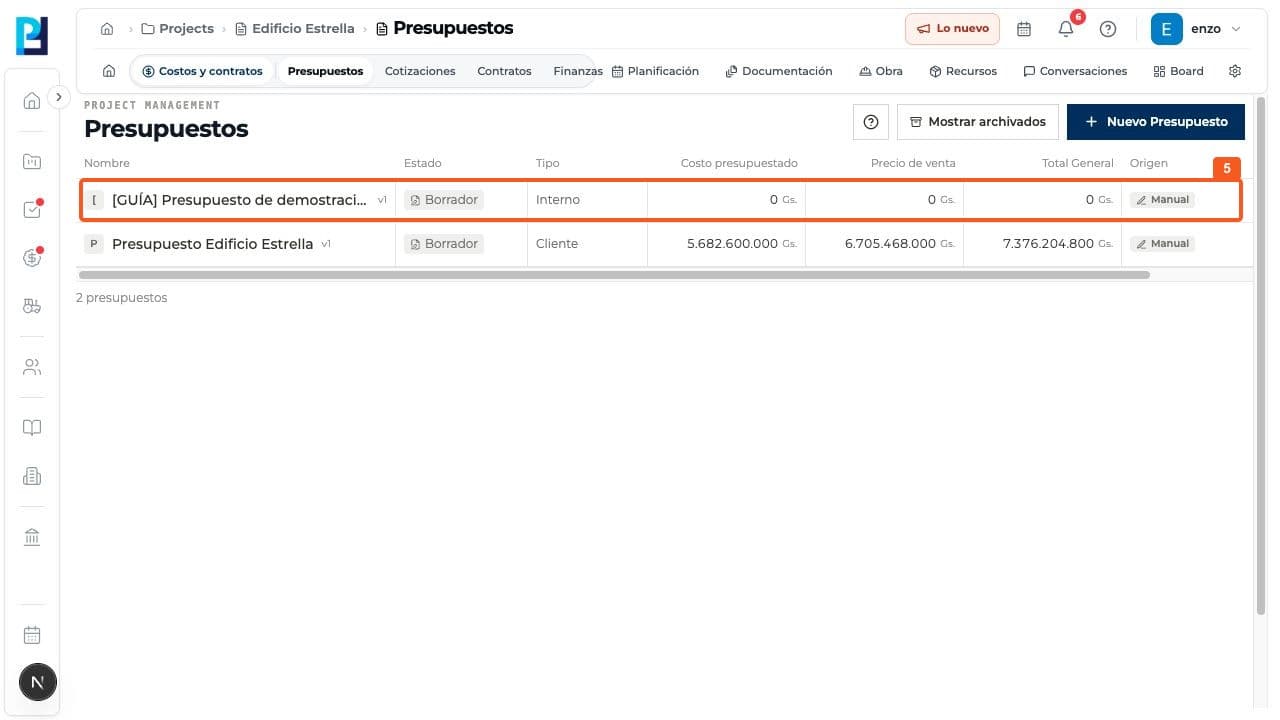Open the bank institution icon in sidebar
This screenshot has width=1280, height=720.
pyautogui.click(x=32, y=538)
